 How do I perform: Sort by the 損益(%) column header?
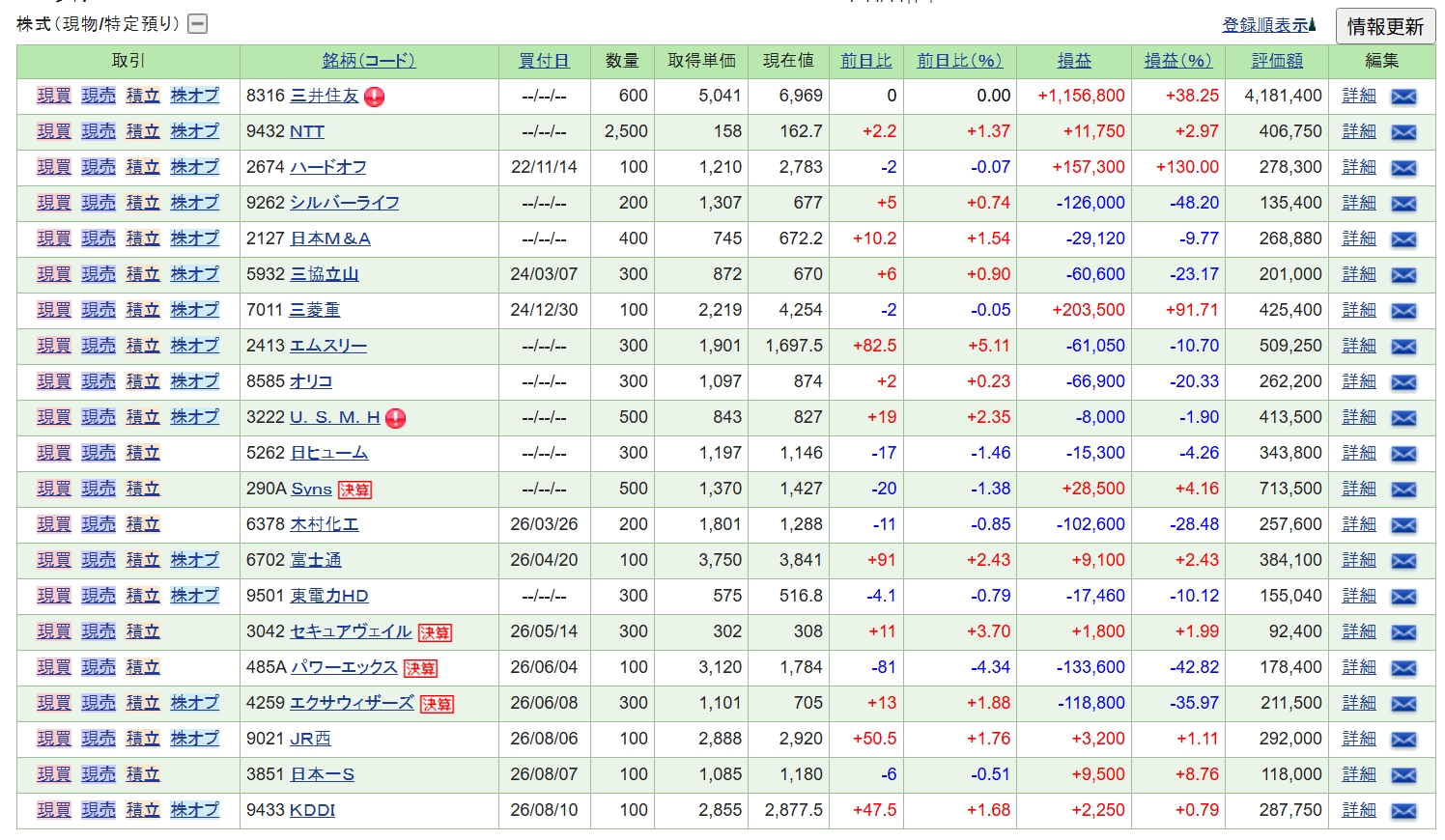(x=1178, y=61)
